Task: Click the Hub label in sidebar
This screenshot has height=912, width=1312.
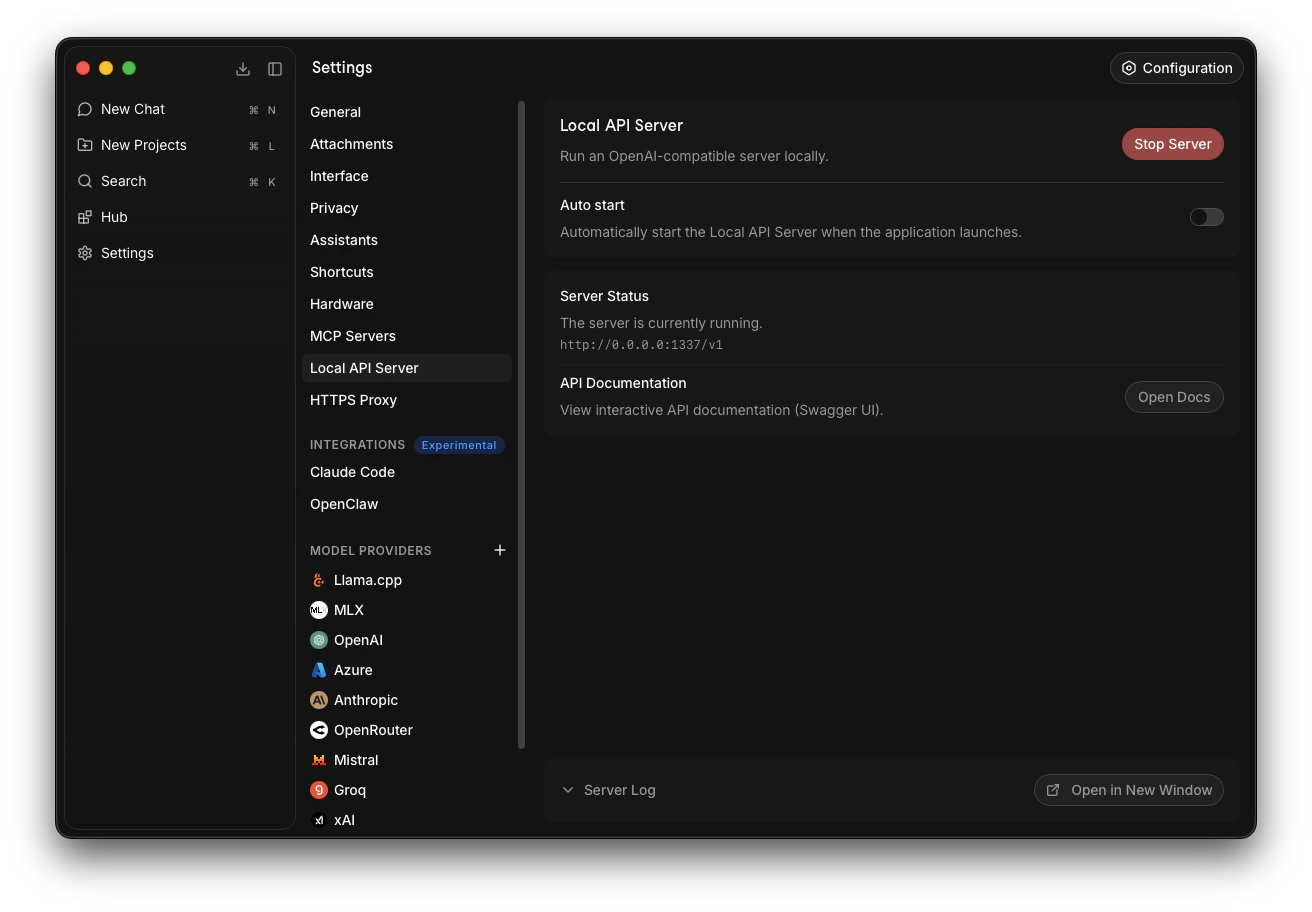Action: (114, 217)
